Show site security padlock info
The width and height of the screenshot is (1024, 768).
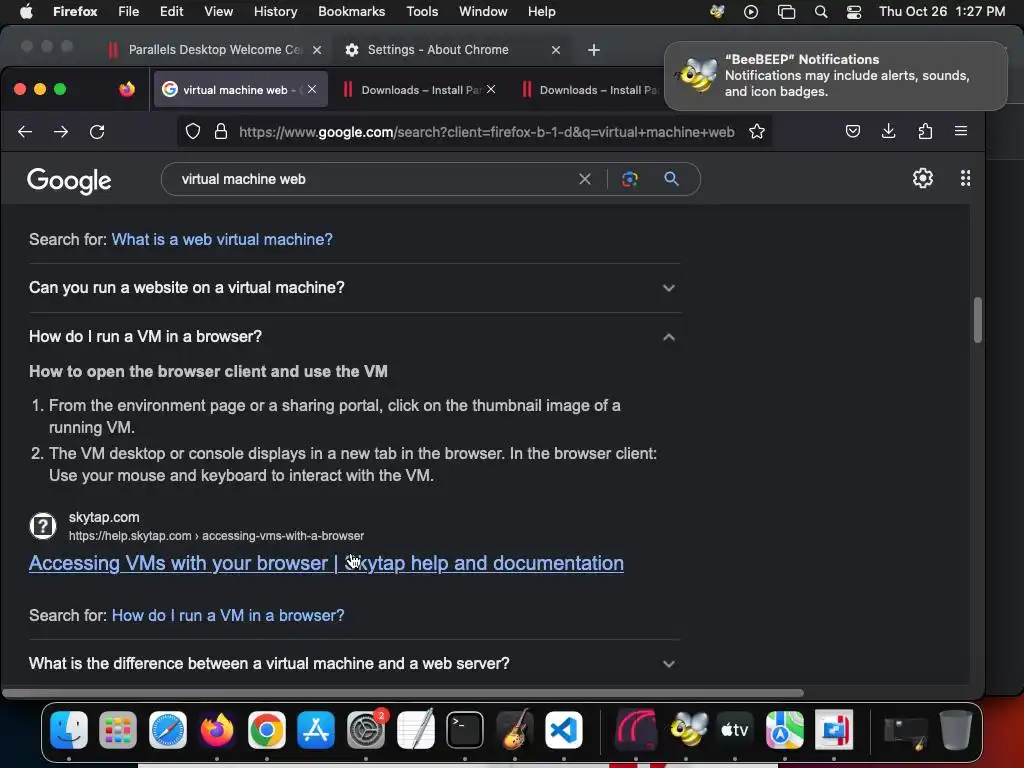(221, 132)
